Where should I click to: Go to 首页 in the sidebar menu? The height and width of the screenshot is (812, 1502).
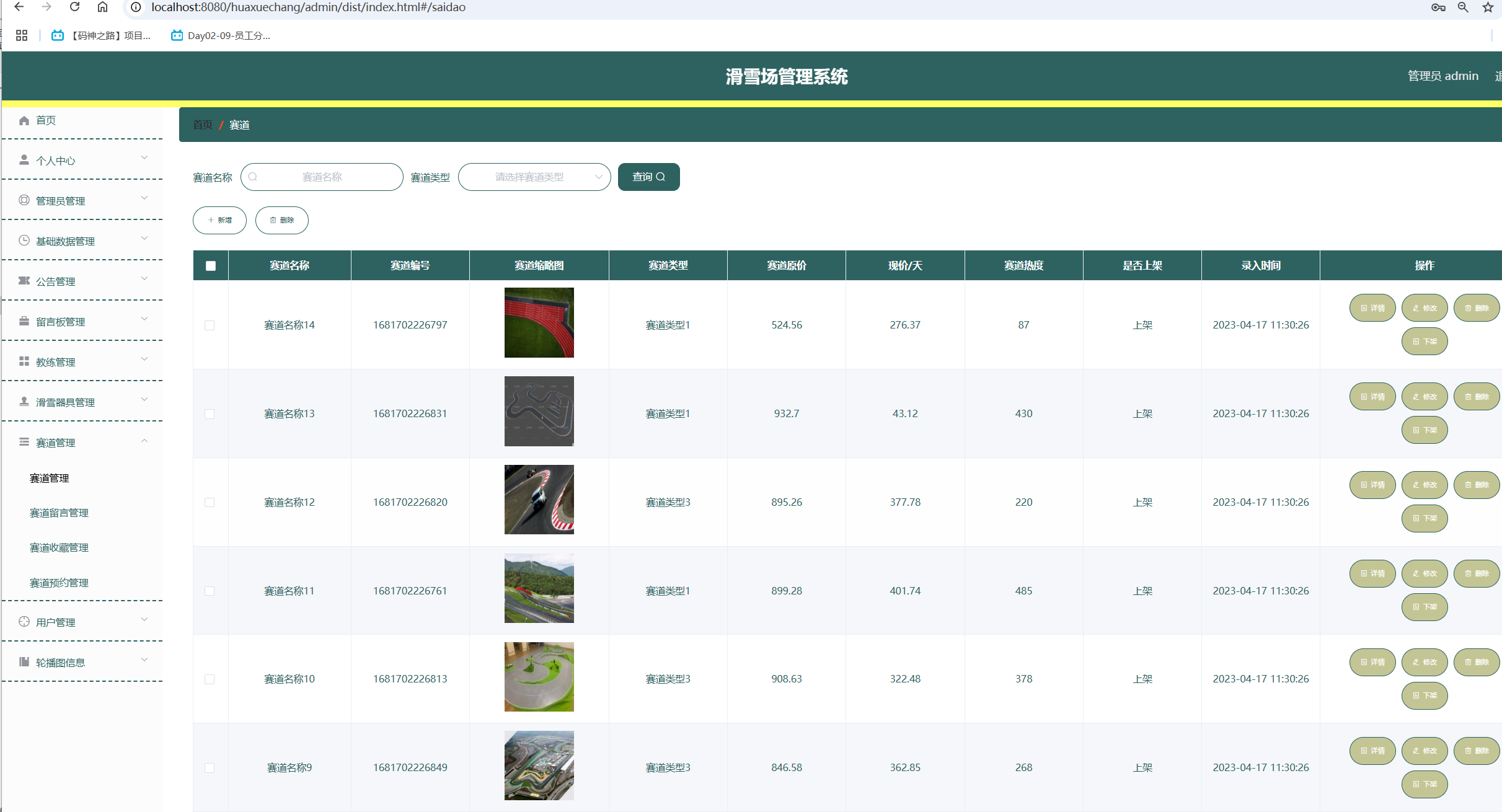(46, 120)
